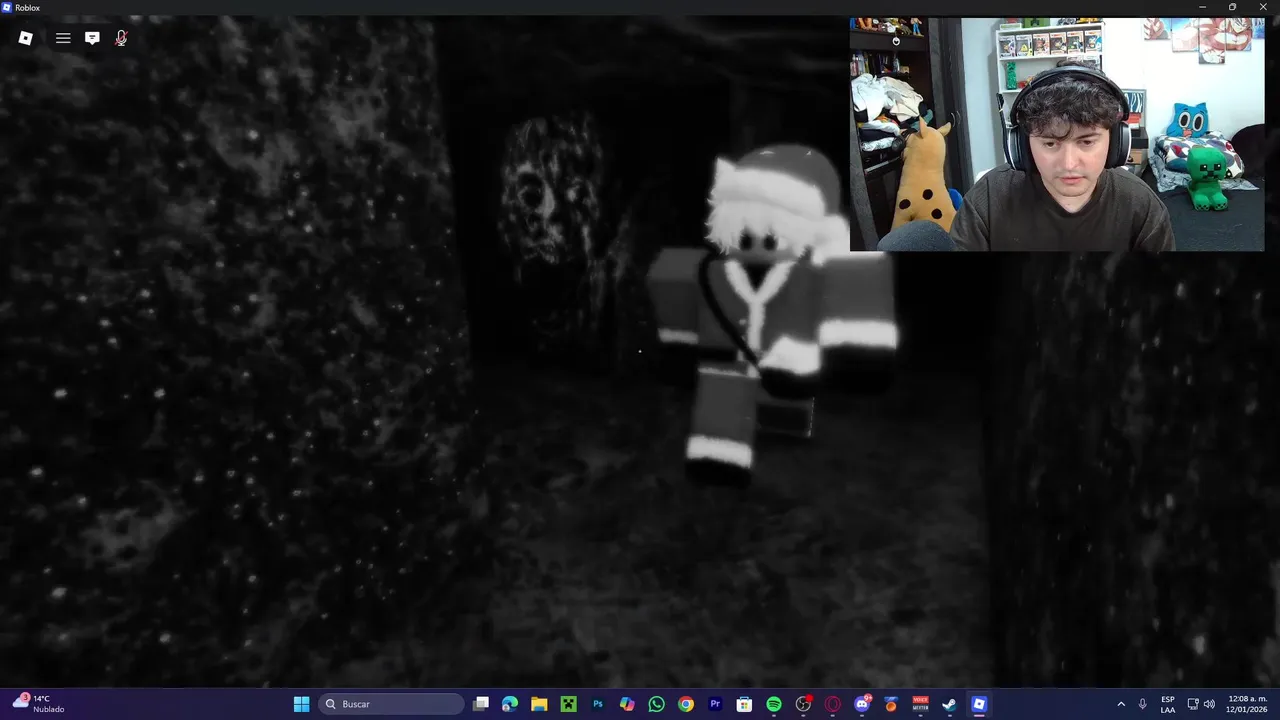1280x720 pixels.
Task: Open Steam from the taskbar
Action: (949, 704)
